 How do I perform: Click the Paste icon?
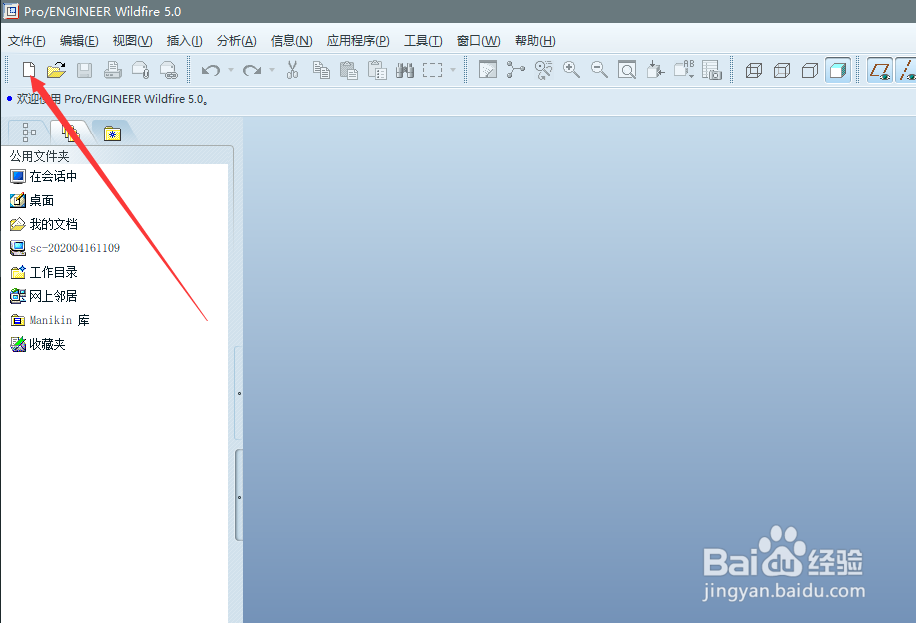tap(349, 70)
